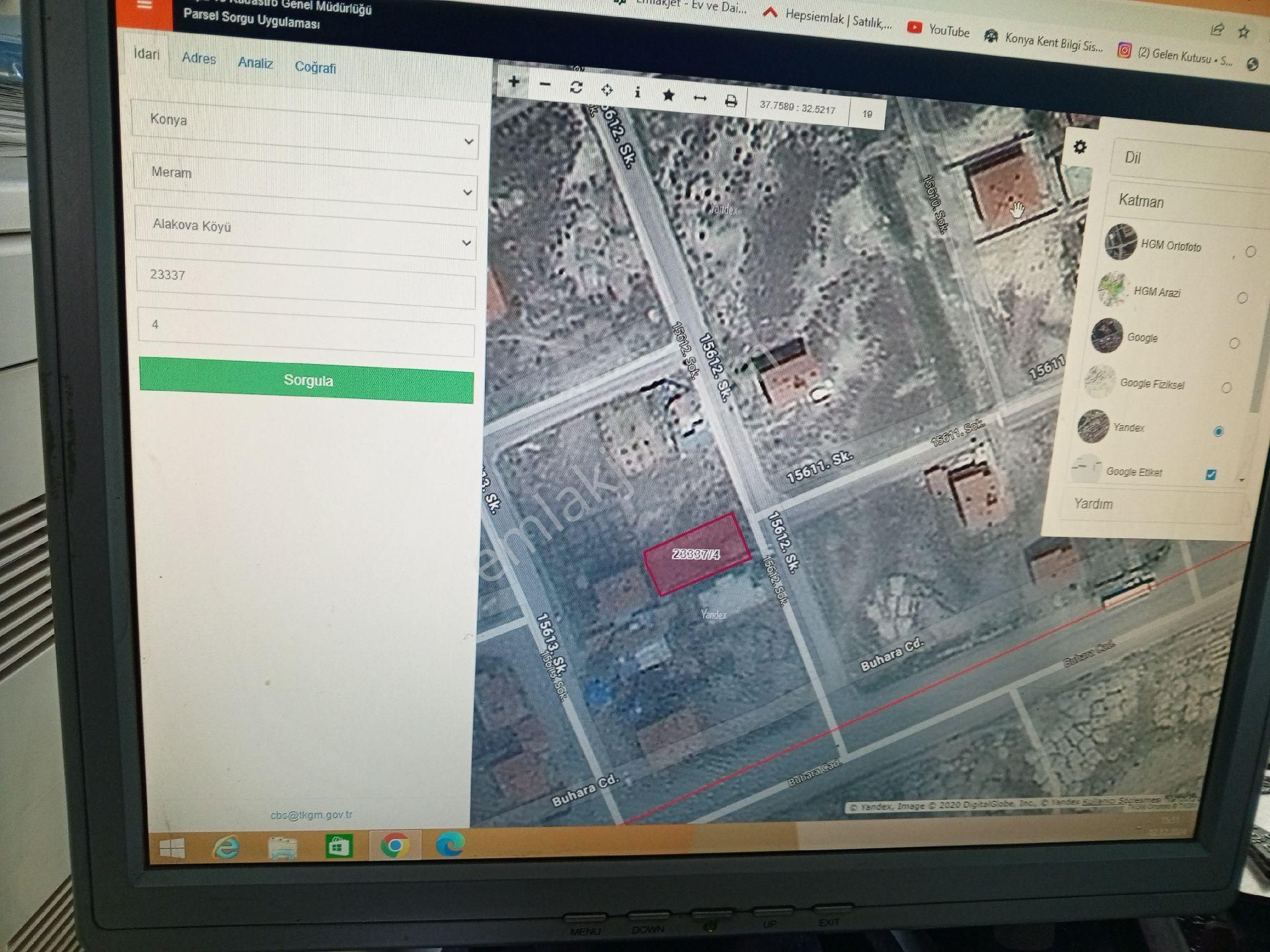Click Google layer thumbnail

1107,335
